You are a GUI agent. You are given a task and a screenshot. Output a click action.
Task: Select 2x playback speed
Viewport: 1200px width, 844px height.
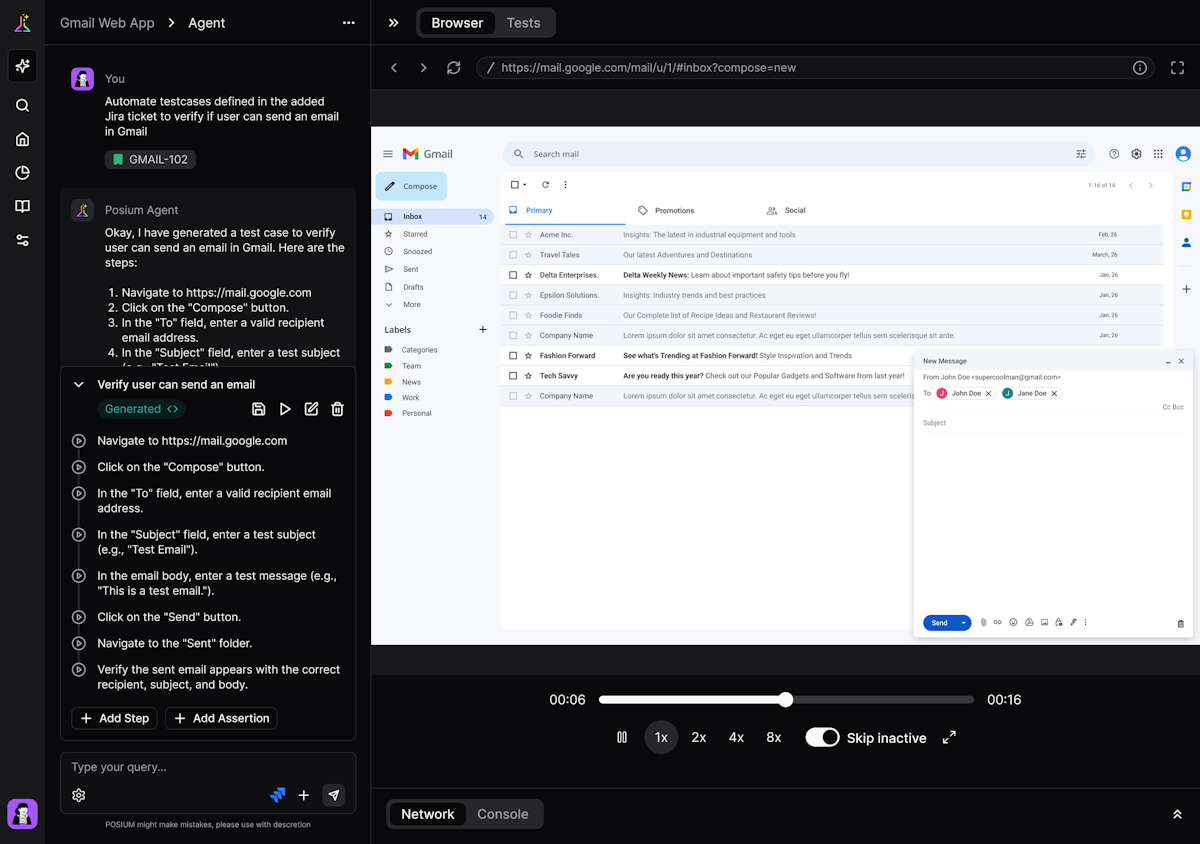pyautogui.click(x=699, y=737)
